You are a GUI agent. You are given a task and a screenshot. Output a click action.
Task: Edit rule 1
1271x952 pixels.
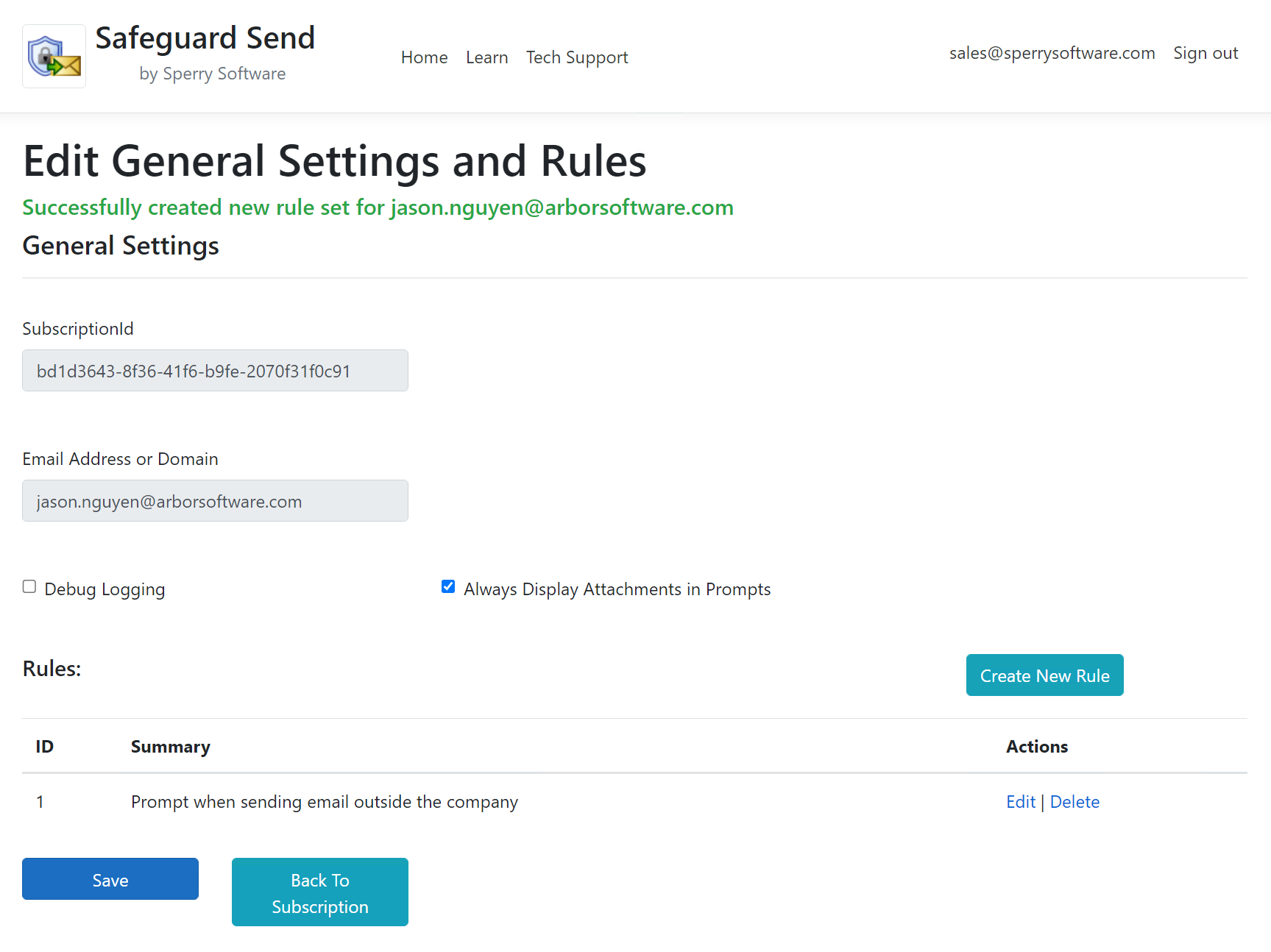click(x=1020, y=802)
